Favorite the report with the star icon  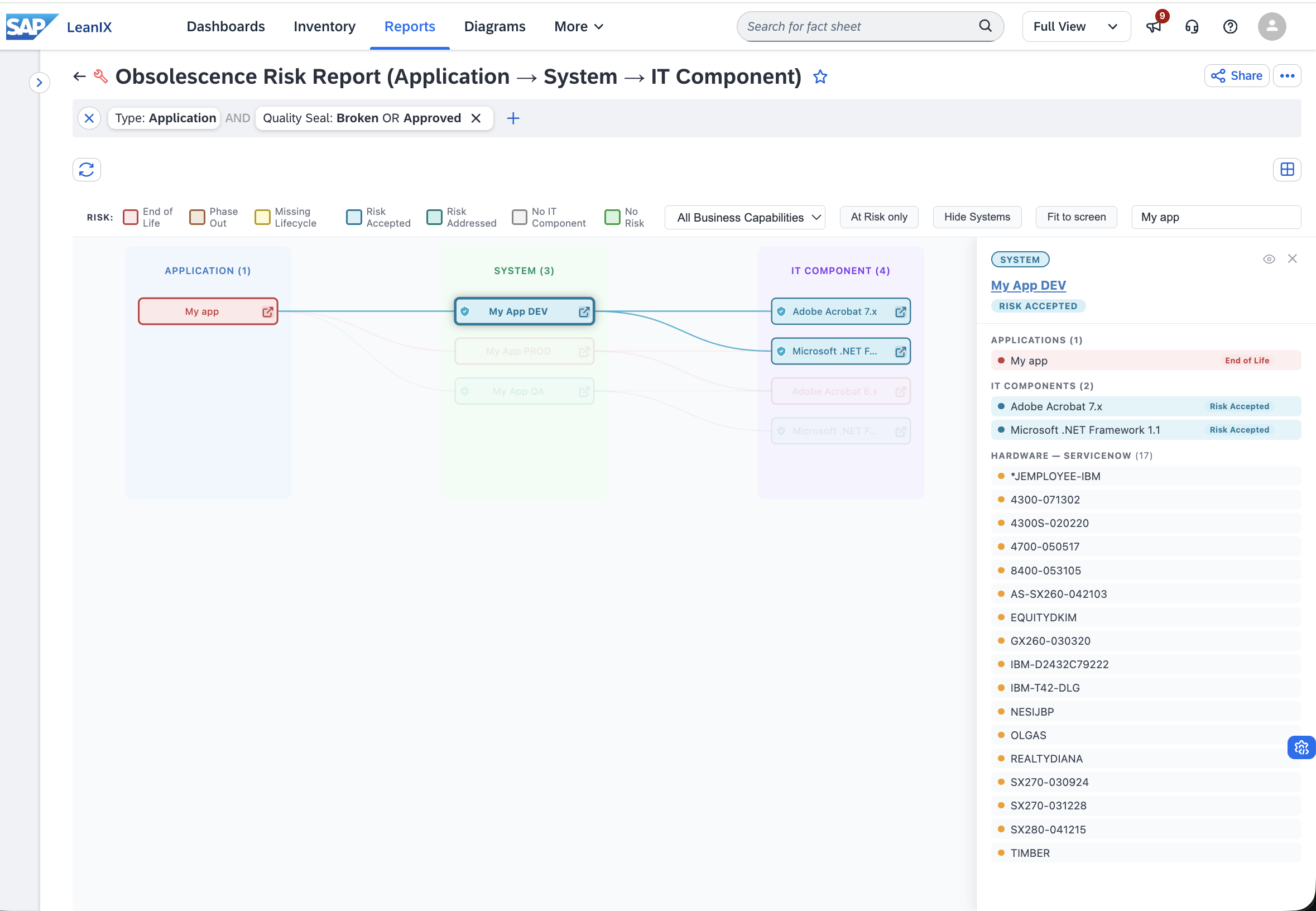point(820,76)
